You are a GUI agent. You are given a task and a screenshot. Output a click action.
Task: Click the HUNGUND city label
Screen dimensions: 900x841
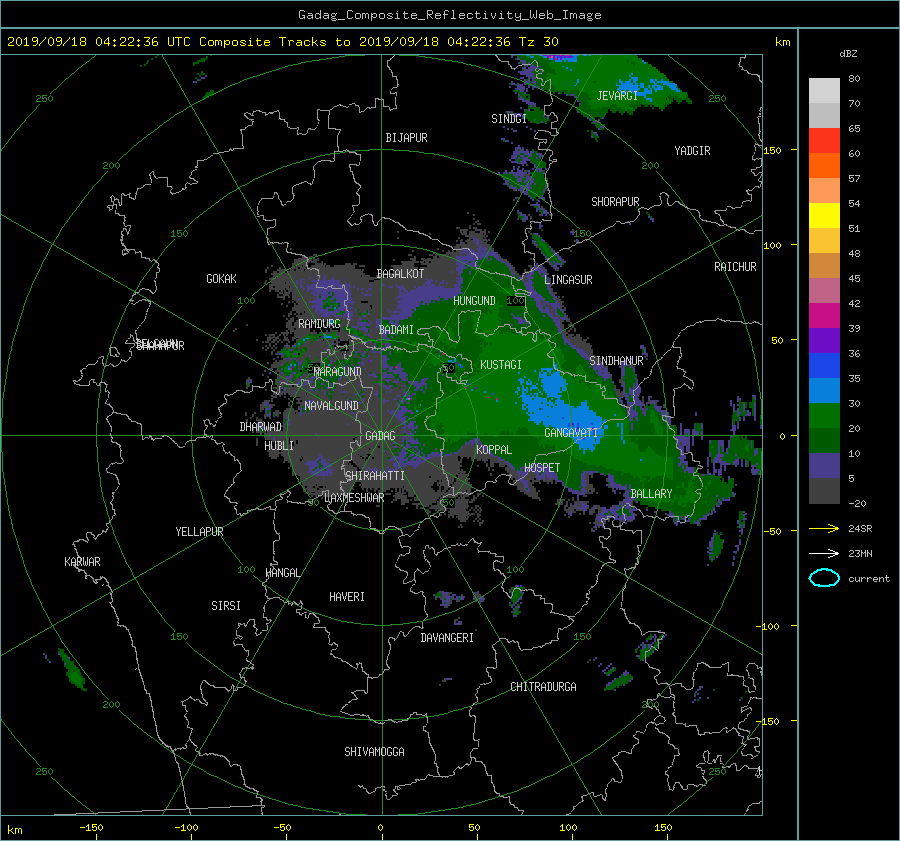474,301
